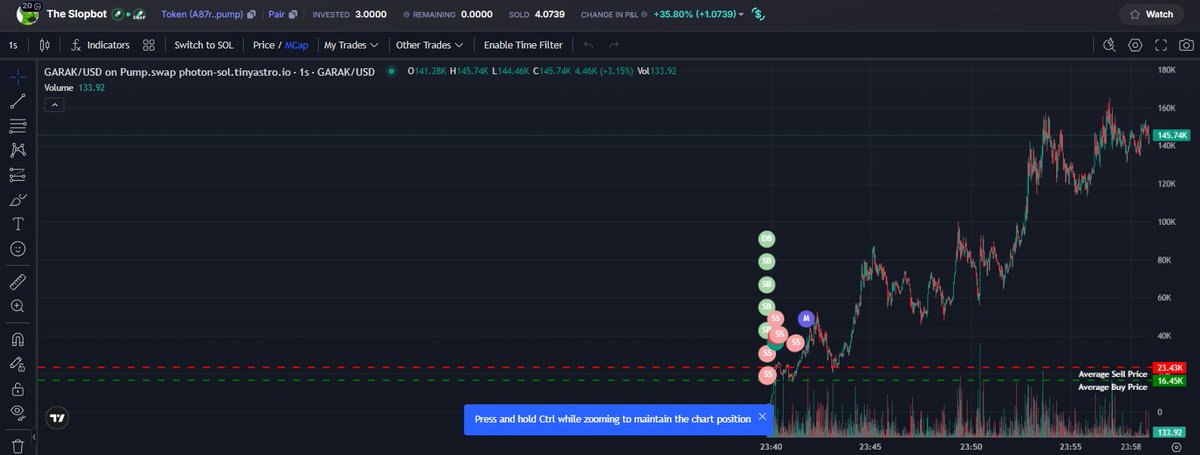This screenshot has height=455, width=1200.
Task: Click the Volume 133.92 indicator legend
Action: pos(74,88)
